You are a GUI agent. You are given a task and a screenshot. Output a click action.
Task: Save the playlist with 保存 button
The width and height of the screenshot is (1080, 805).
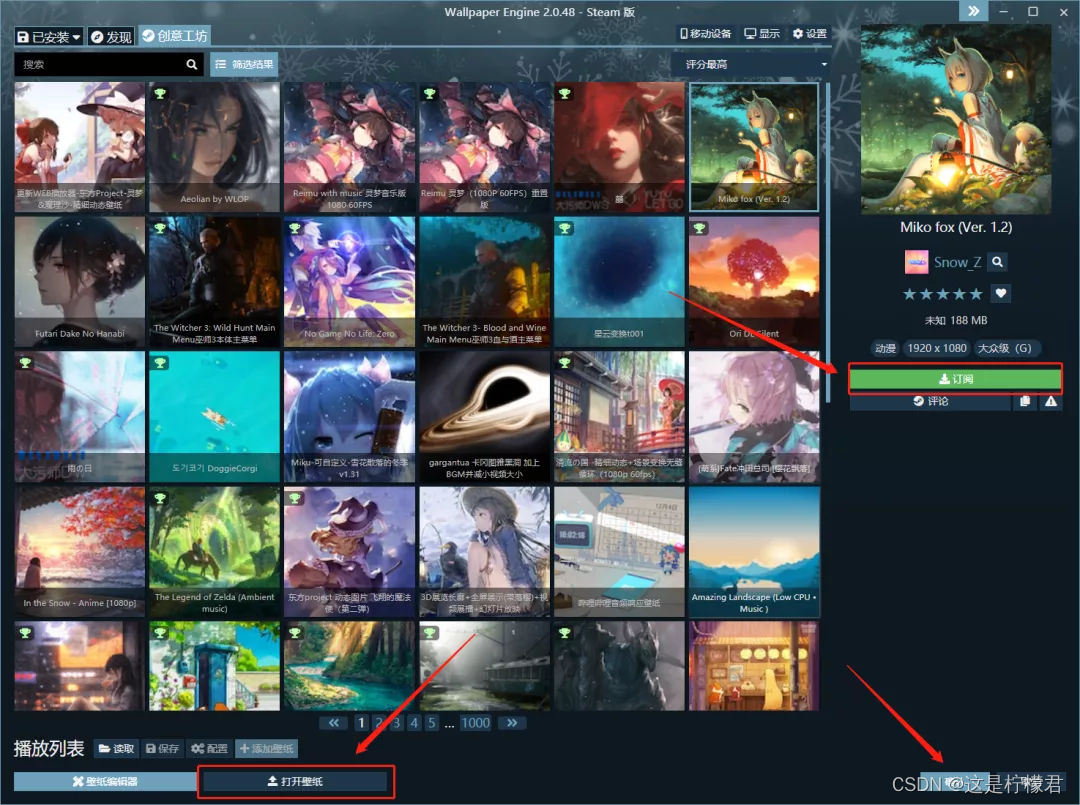pyautogui.click(x=163, y=749)
